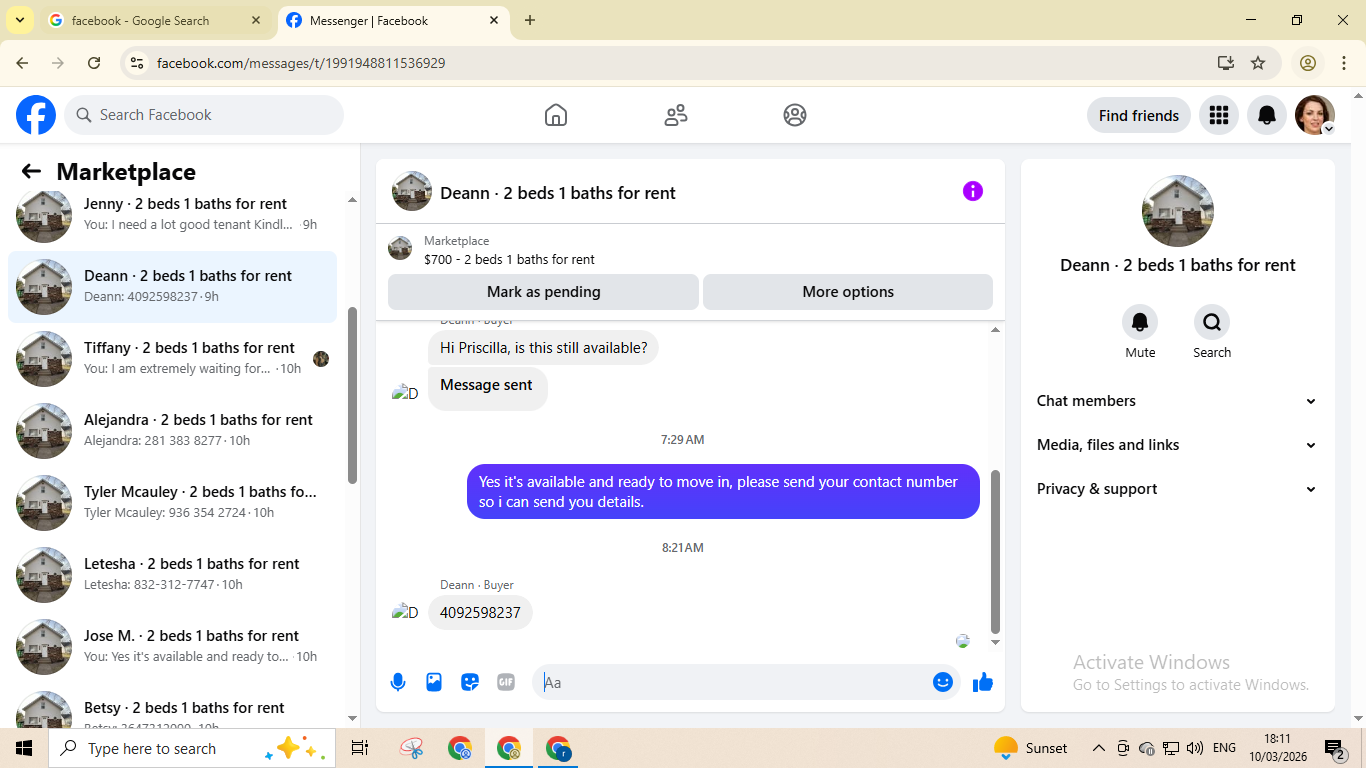This screenshot has width=1366, height=768.
Task: Mute this conversation with bell icon
Action: 1140,322
